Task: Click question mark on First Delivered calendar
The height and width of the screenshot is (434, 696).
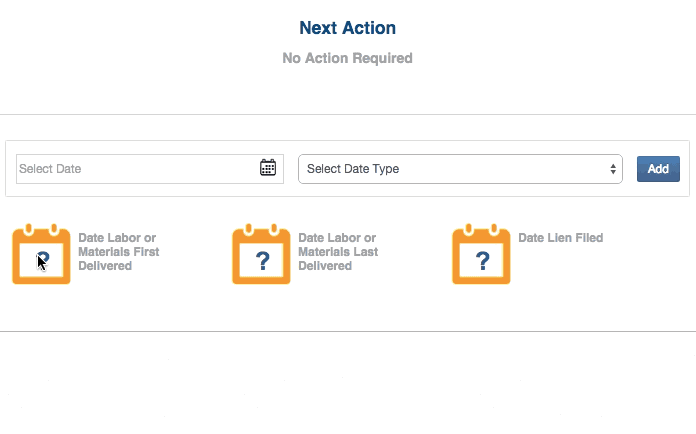Action: [42, 262]
